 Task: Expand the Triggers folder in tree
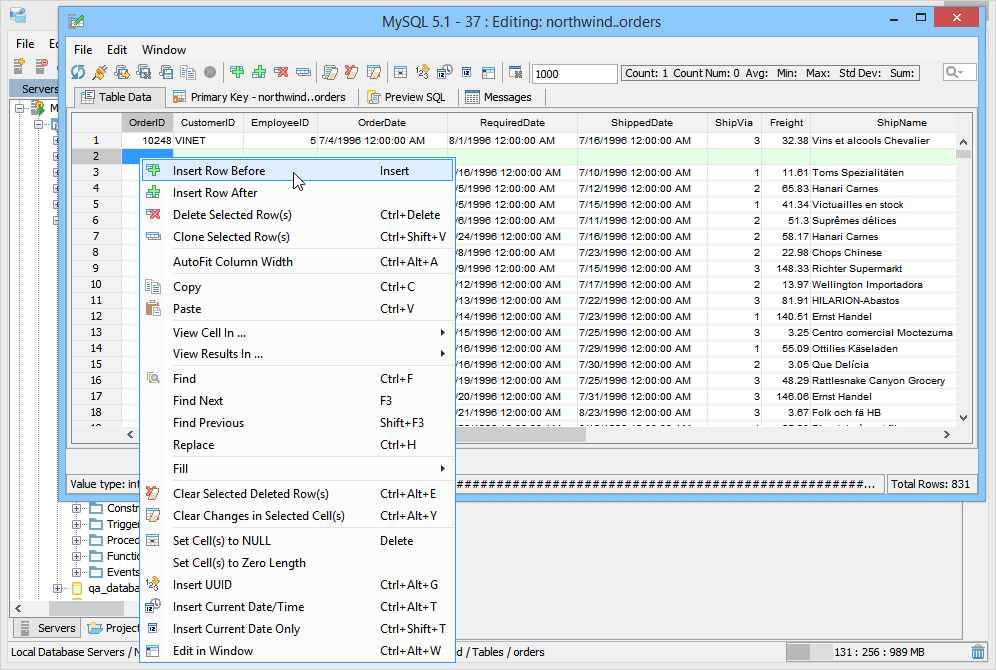(x=76, y=525)
